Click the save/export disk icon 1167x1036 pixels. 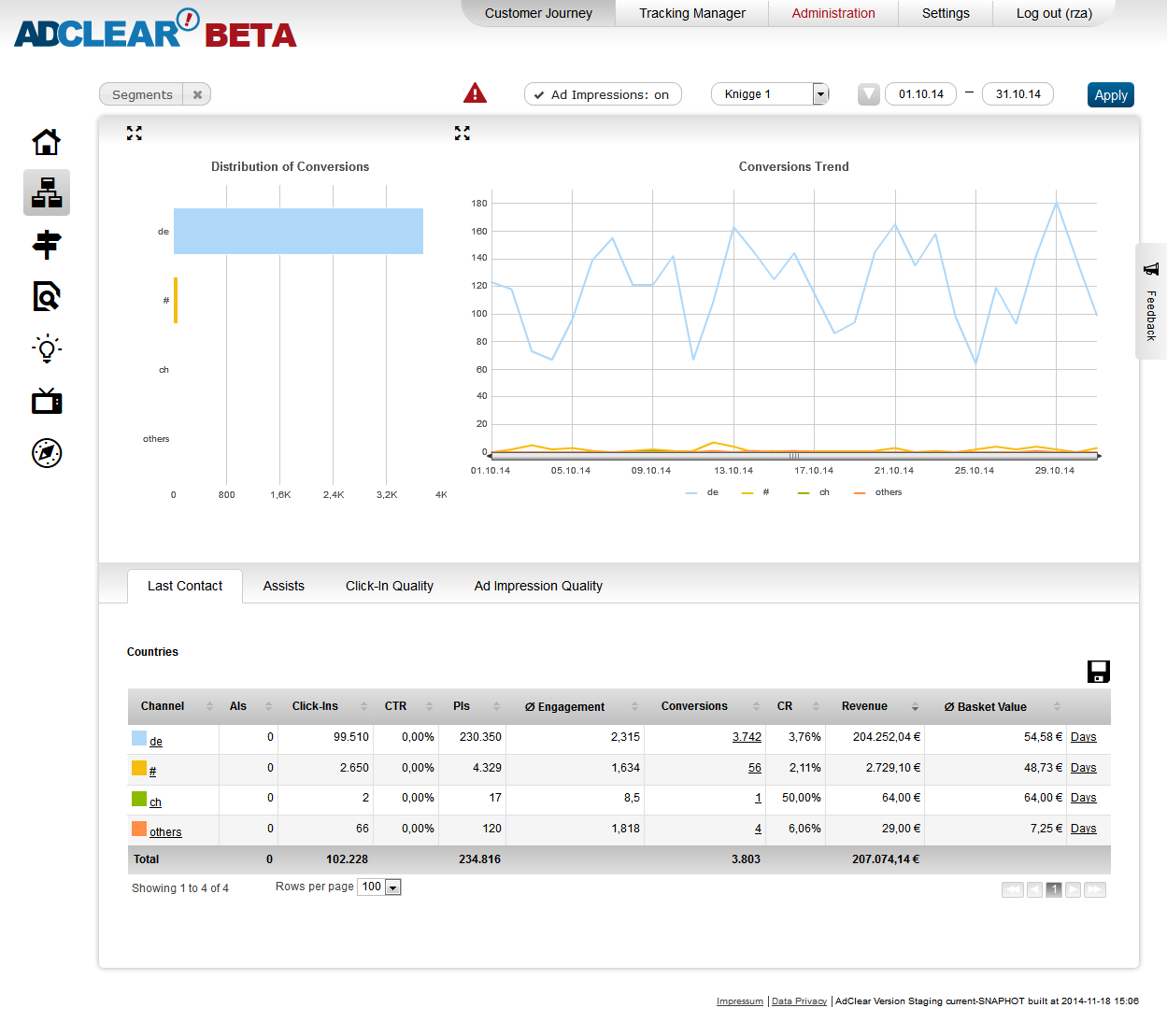pyautogui.click(x=1098, y=672)
